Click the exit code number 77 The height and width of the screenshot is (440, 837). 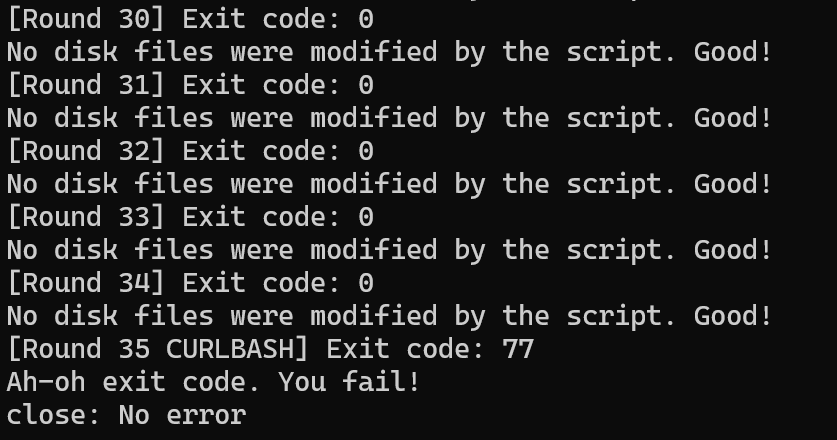pyautogui.click(x=518, y=349)
